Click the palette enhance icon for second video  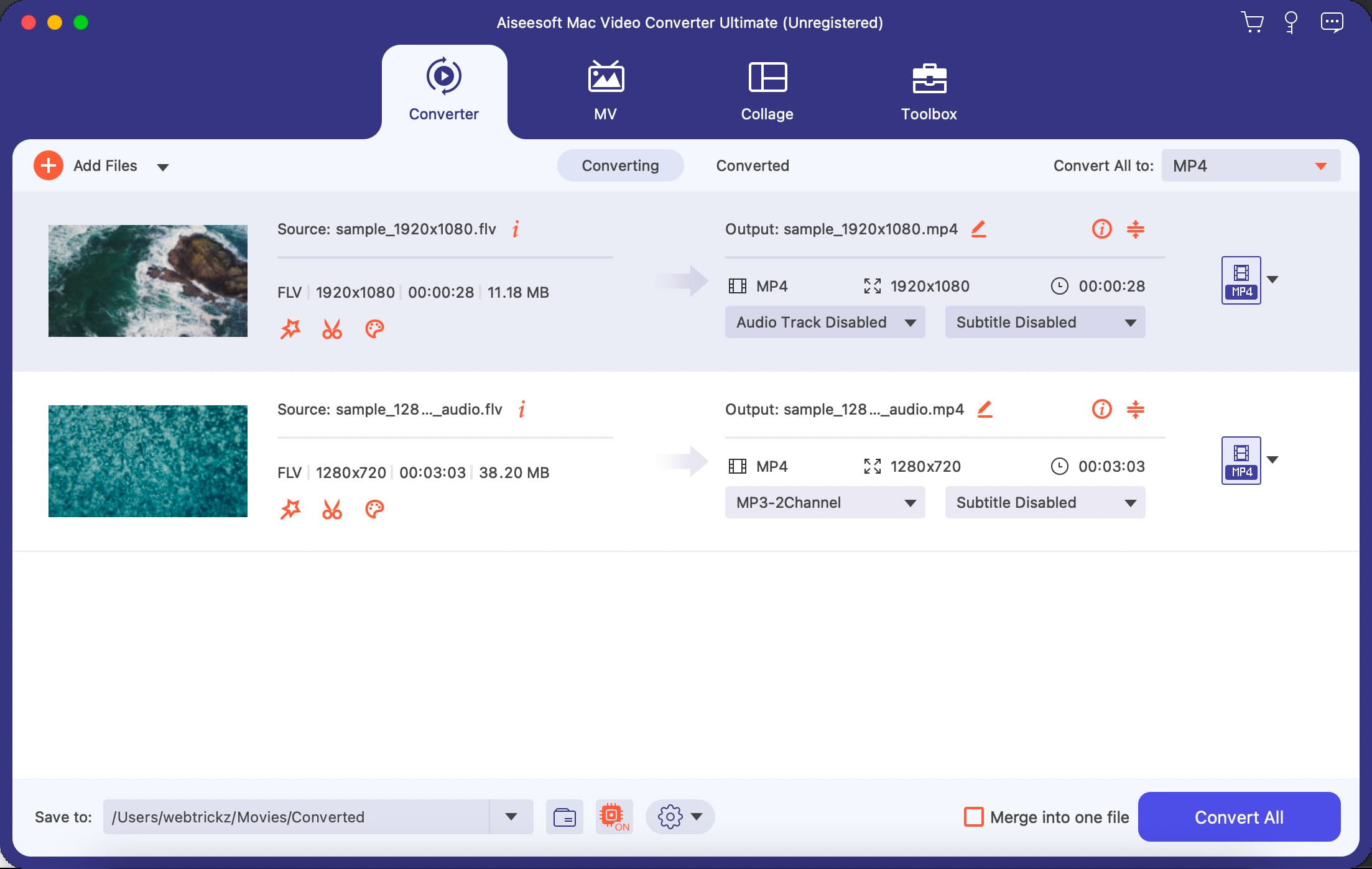coord(374,509)
